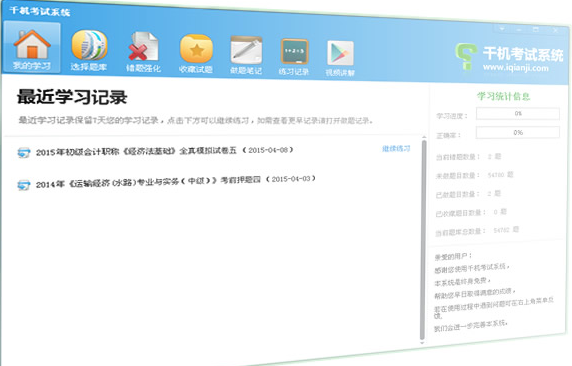
Task: Click the icon beside the 2015 record
Action: point(24,153)
